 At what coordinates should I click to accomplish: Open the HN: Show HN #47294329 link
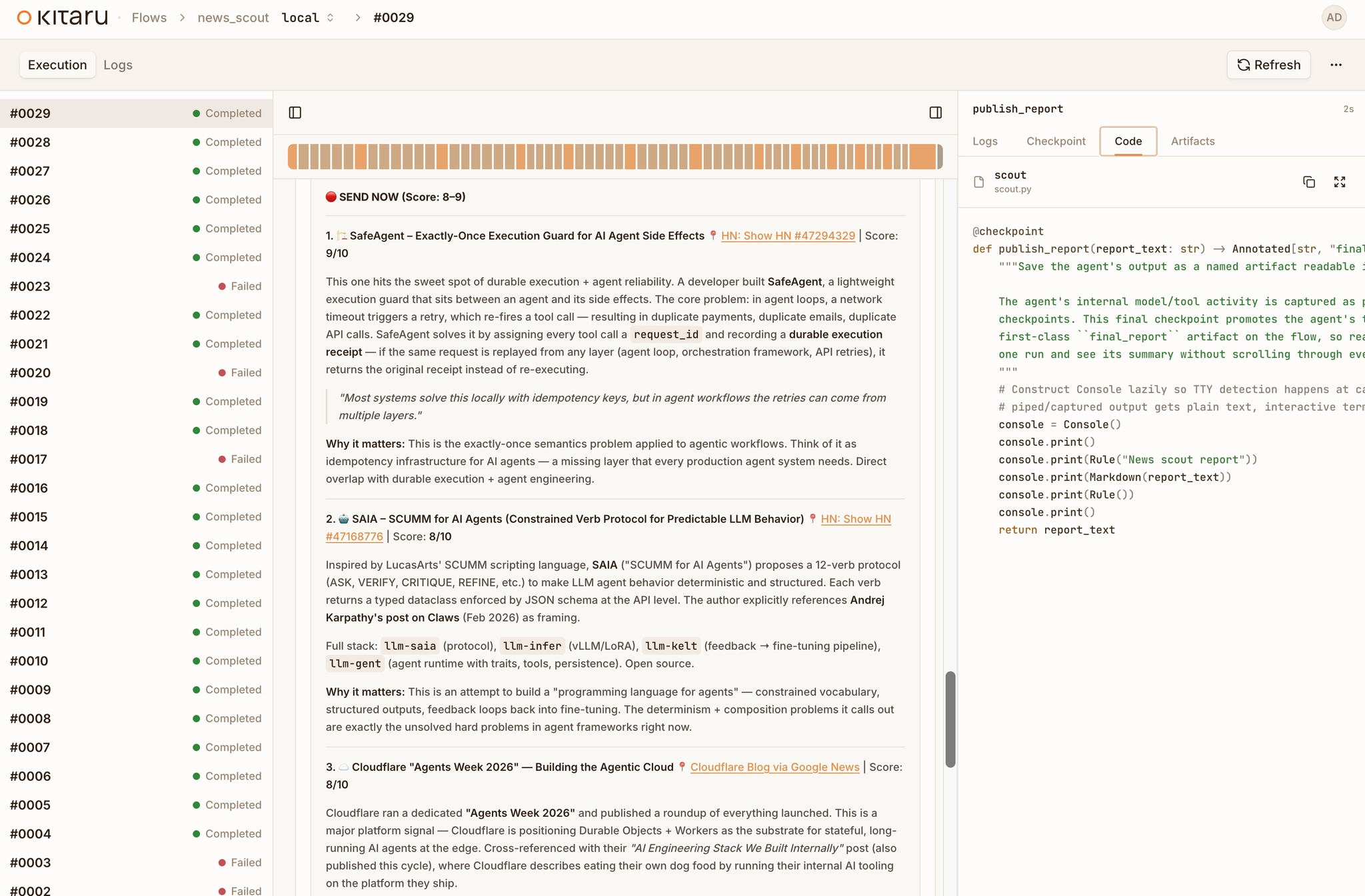(788, 236)
